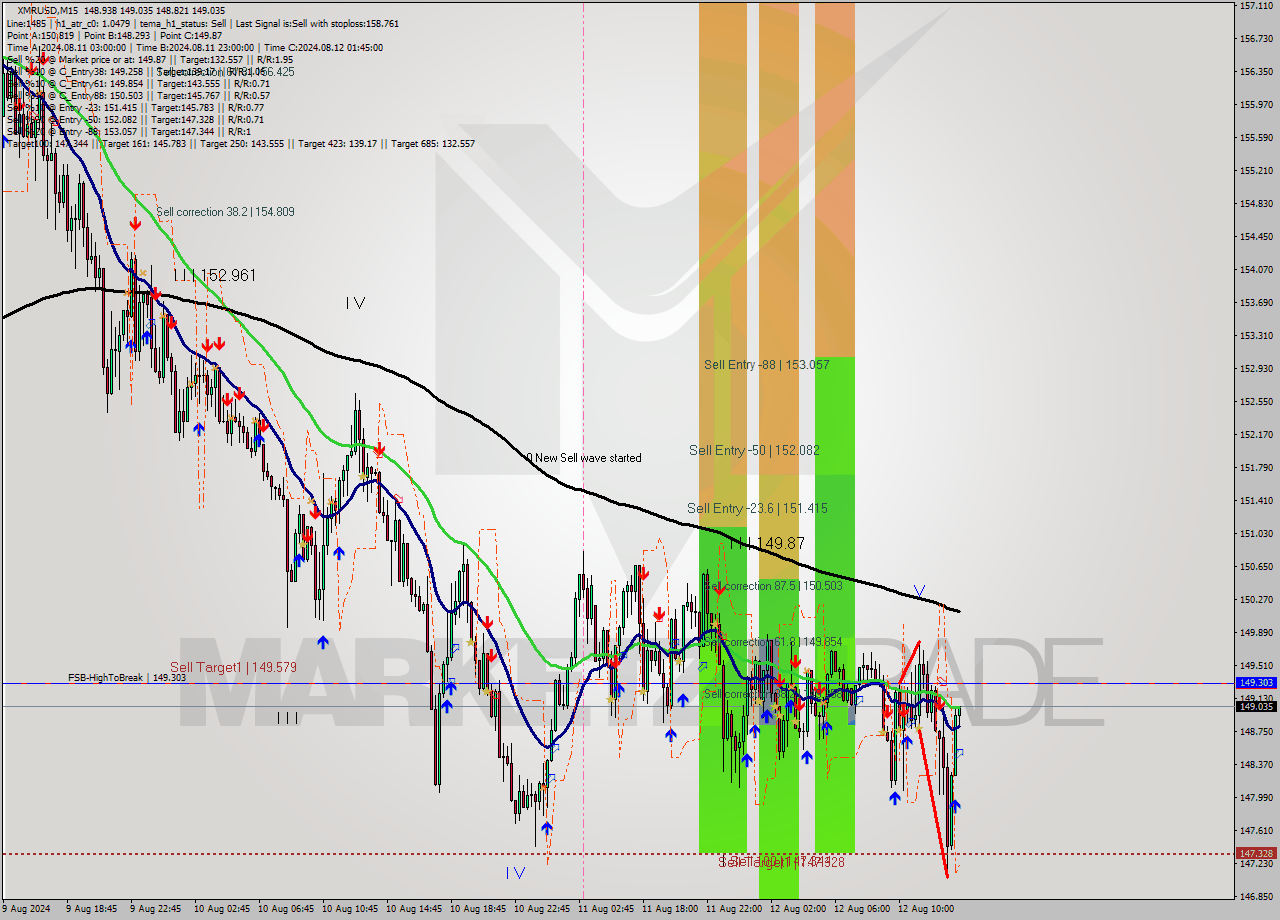
Task: Click the '12 Aug 02:00' time axis label
Action: click(x=797, y=909)
